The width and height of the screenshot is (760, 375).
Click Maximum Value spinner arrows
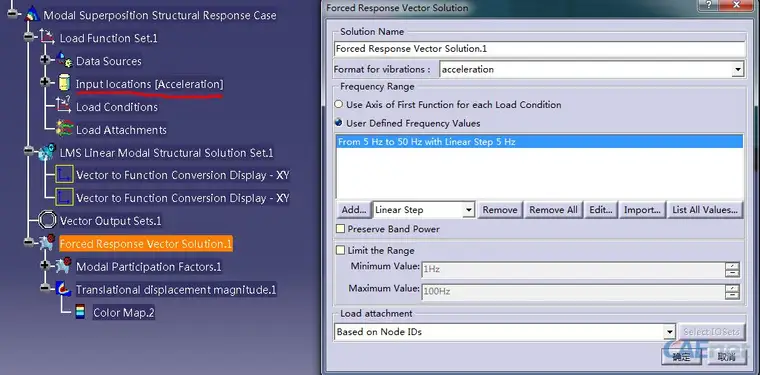pos(732,292)
